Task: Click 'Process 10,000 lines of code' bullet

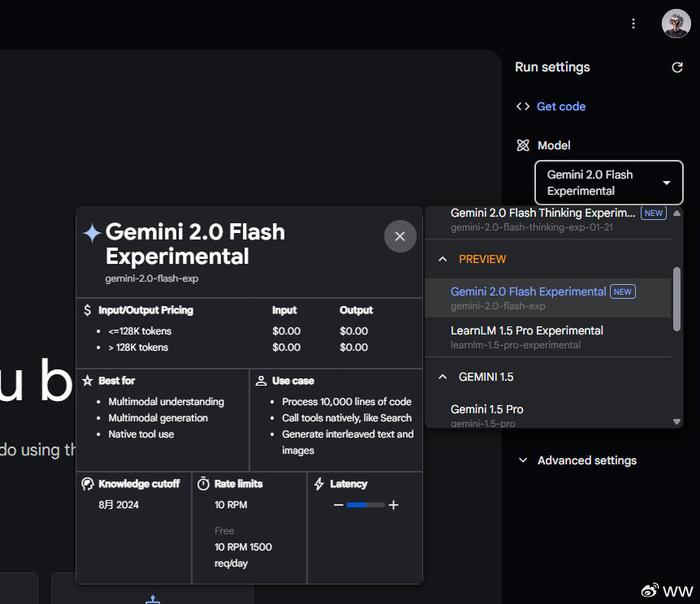Action: [x=346, y=401]
